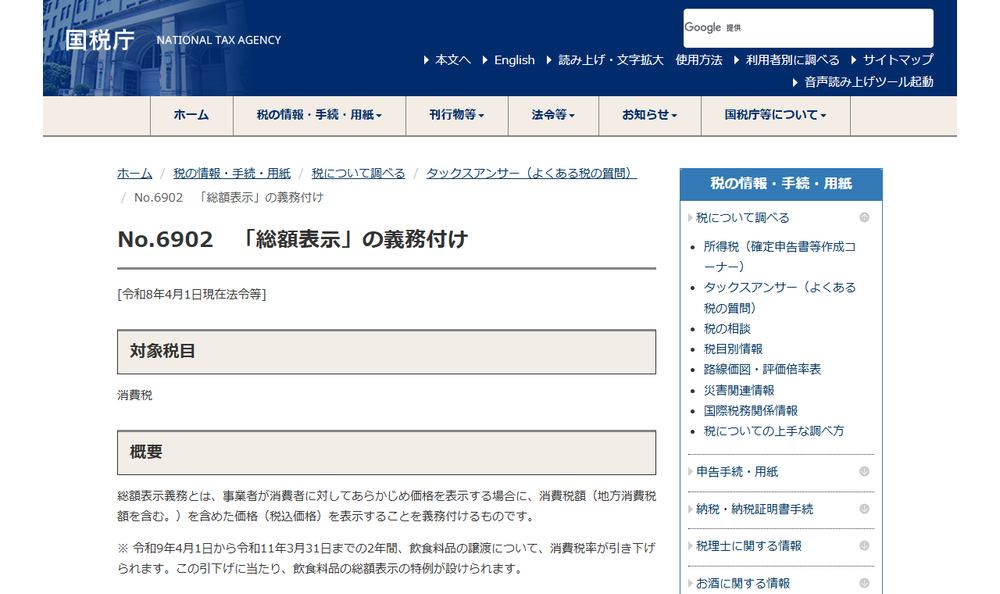Click circle icon beside 税について調べる
The image size is (1000, 594).
pyautogui.click(x=864, y=218)
